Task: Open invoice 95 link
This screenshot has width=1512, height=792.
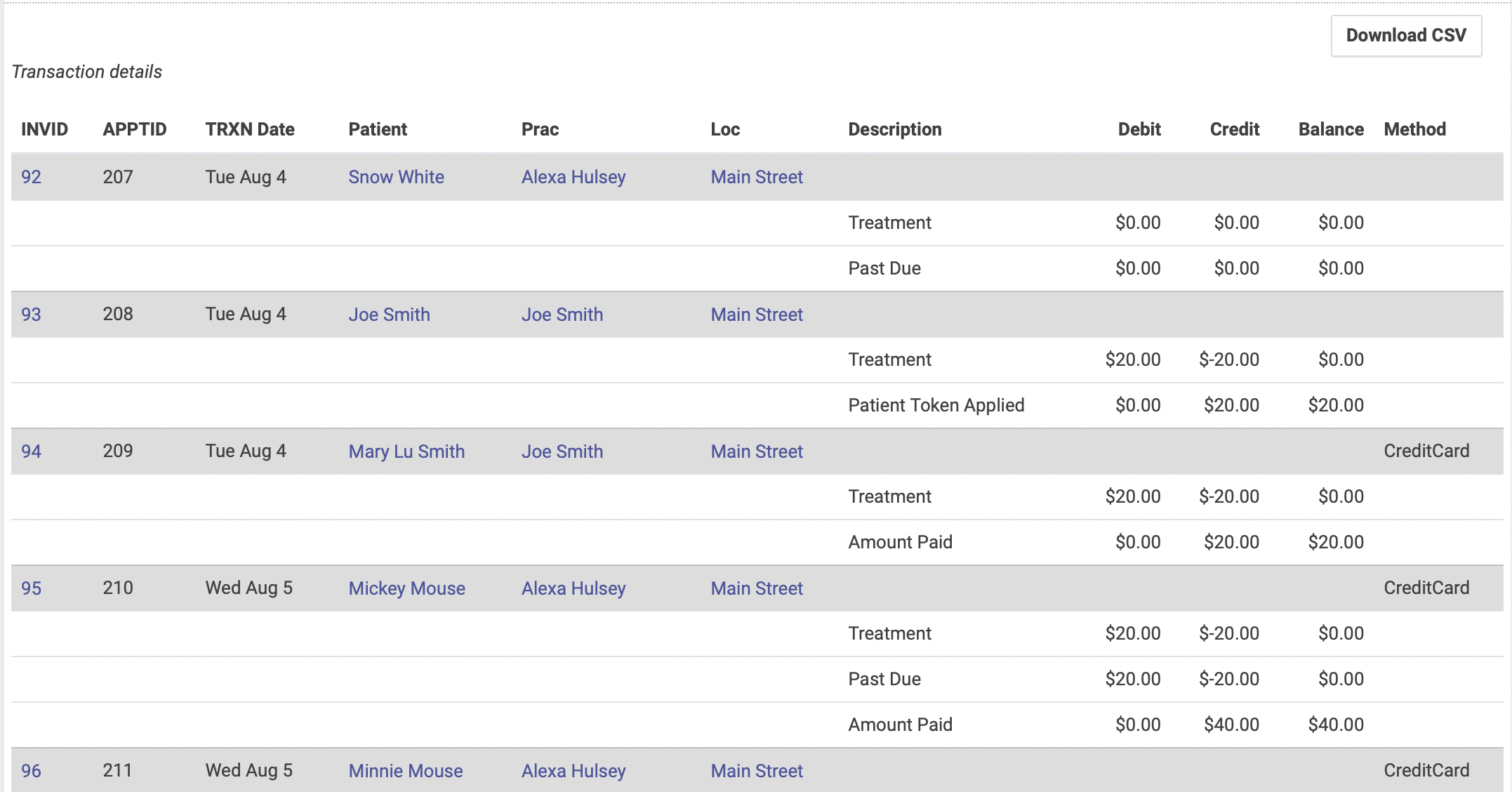Action: point(31,588)
